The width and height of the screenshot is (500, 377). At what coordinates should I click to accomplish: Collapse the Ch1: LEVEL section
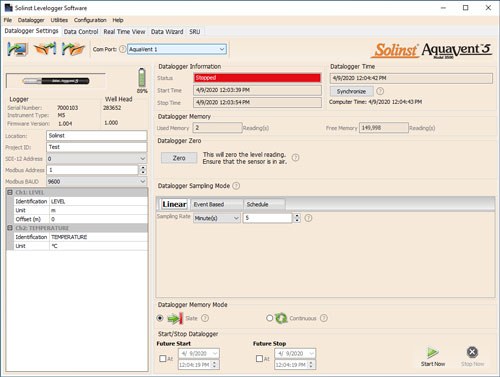click(10, 192)
